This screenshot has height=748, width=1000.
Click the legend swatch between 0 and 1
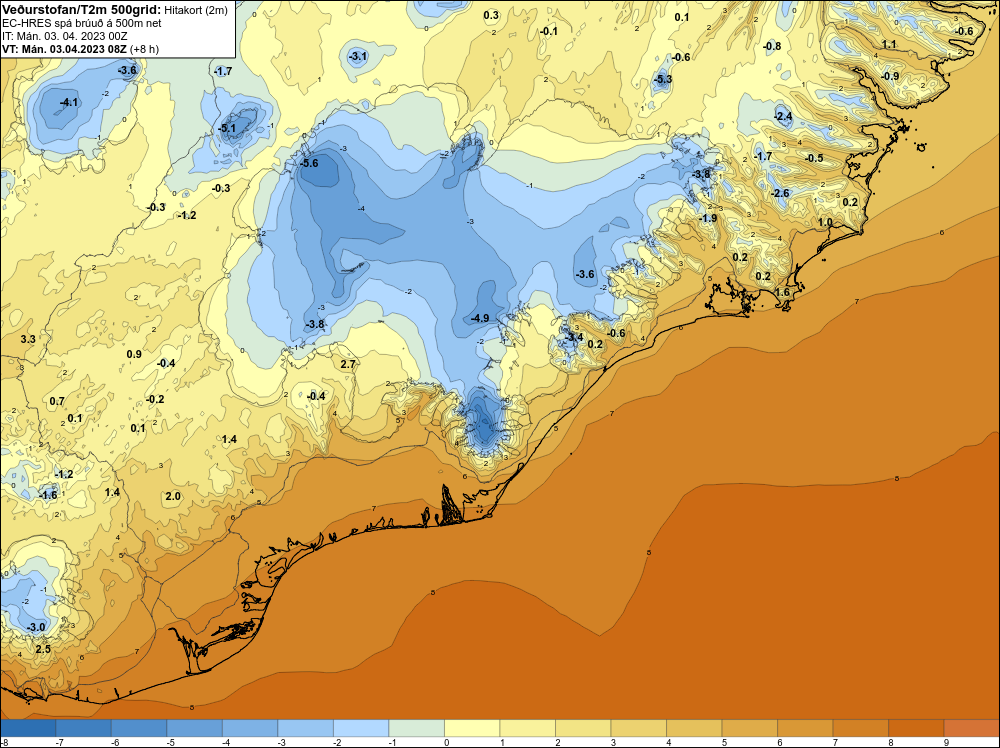coord(472,728)
